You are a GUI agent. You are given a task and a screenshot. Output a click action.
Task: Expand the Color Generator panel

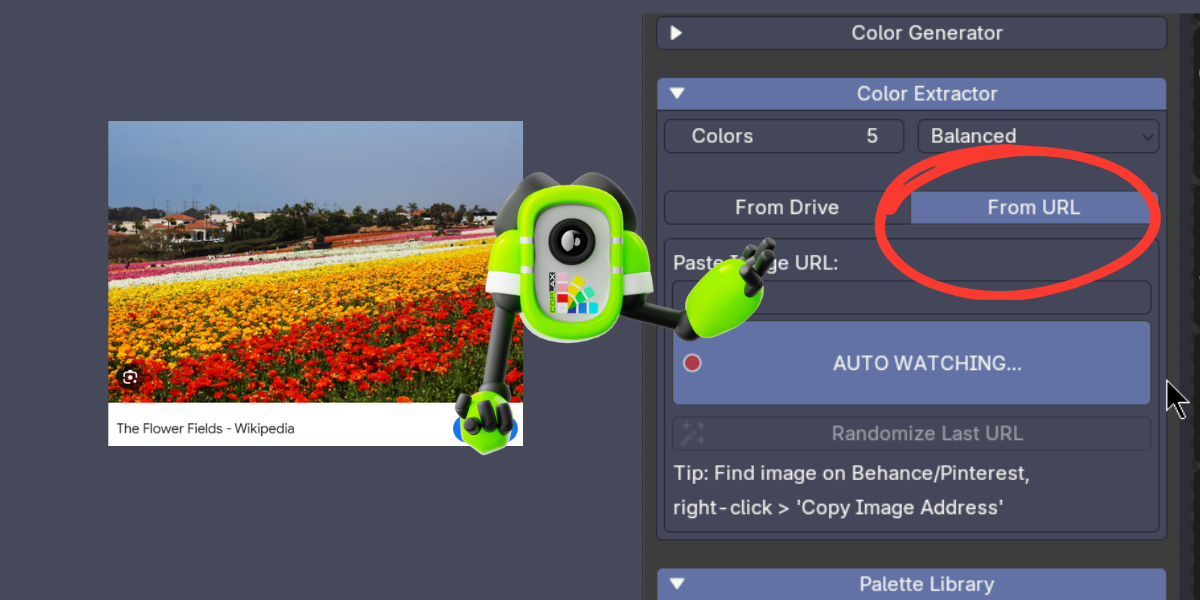click(x=911, y=33)
